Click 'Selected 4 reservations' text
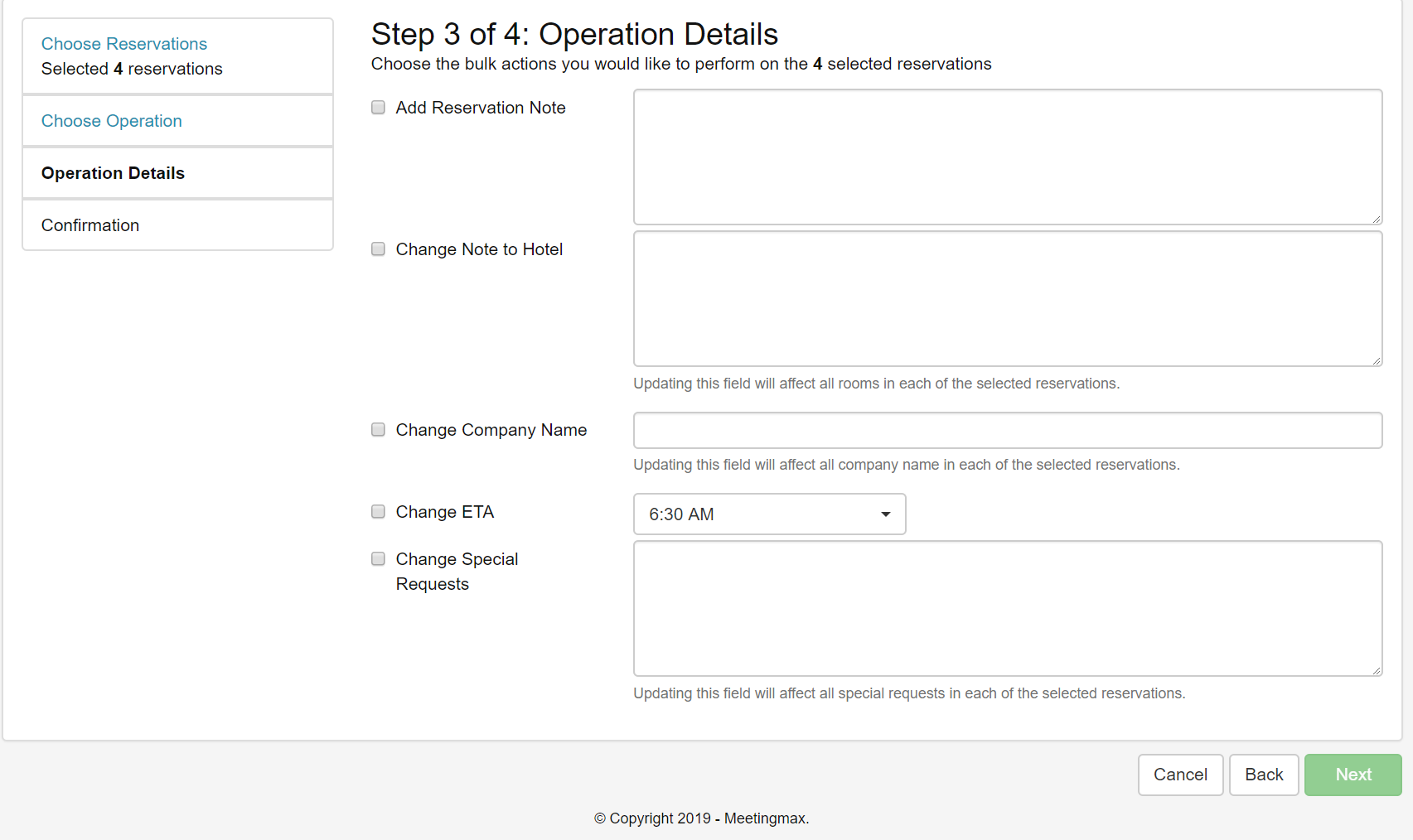This screenshot has height=840, width=1413. point(132,69)
